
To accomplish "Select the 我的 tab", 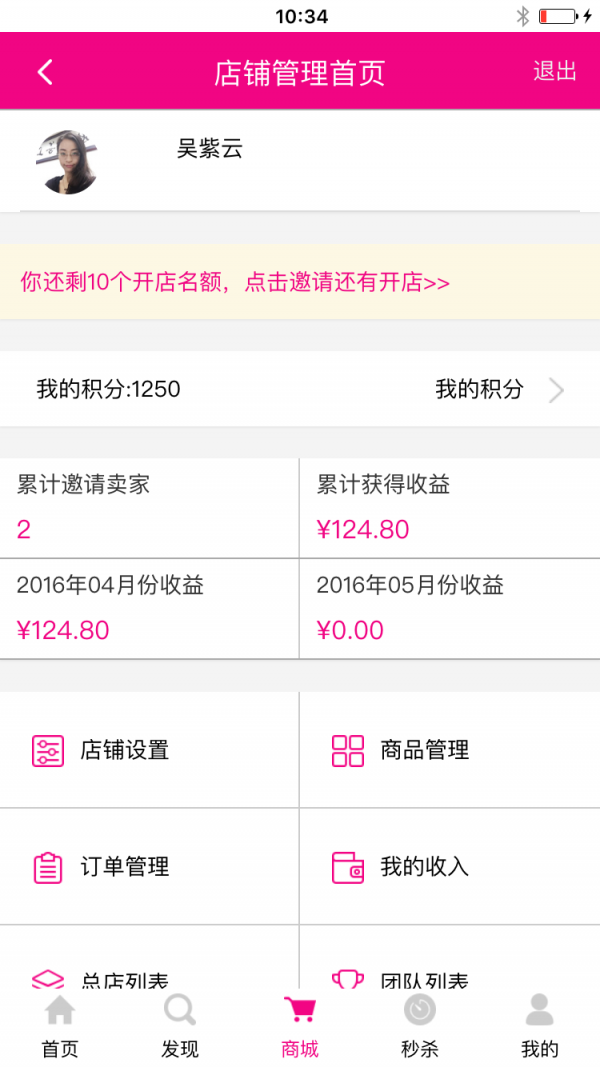I will (x=540, y=1030).
